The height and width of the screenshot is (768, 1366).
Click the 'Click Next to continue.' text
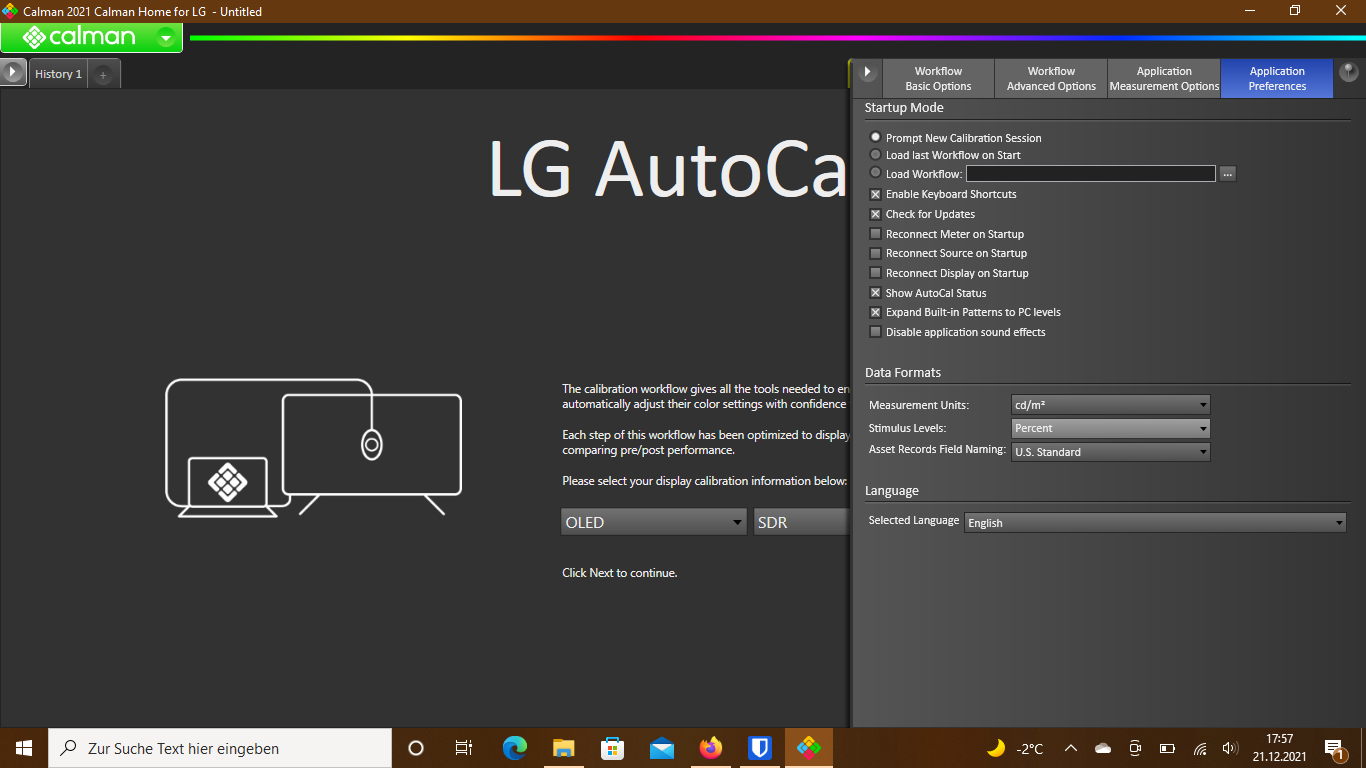tap(620, 573)
